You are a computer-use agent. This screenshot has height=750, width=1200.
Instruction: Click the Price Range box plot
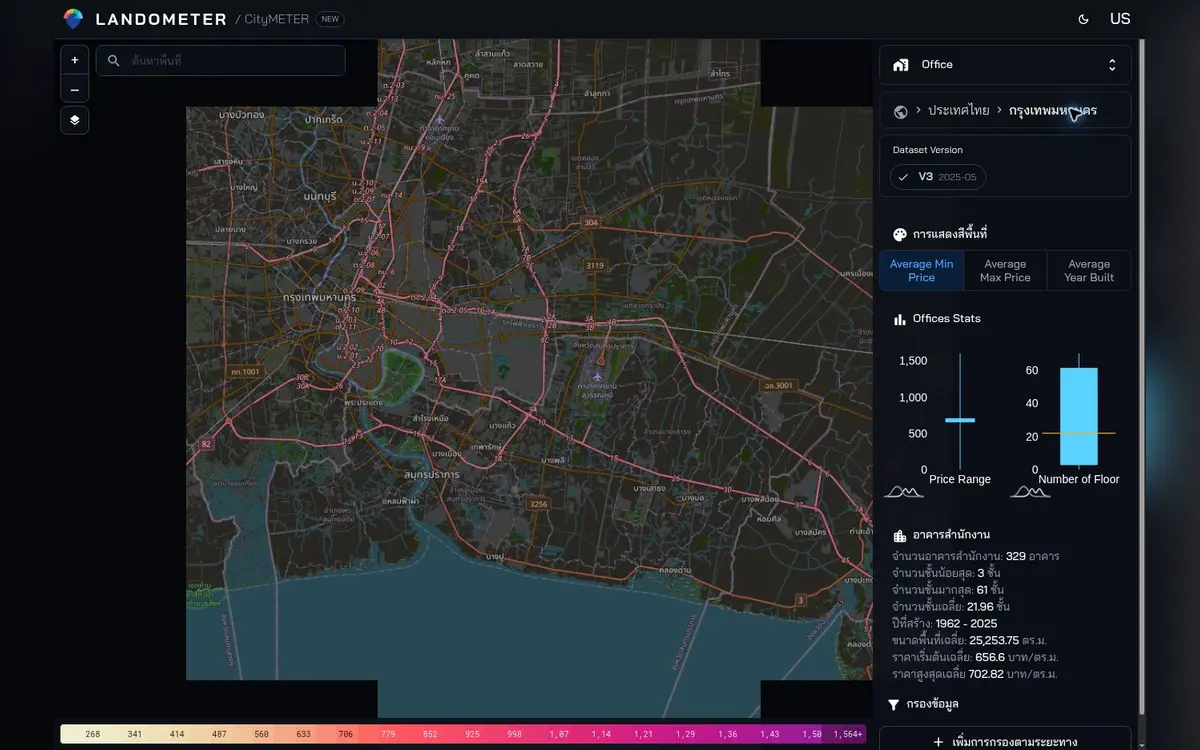coord(960,412)
